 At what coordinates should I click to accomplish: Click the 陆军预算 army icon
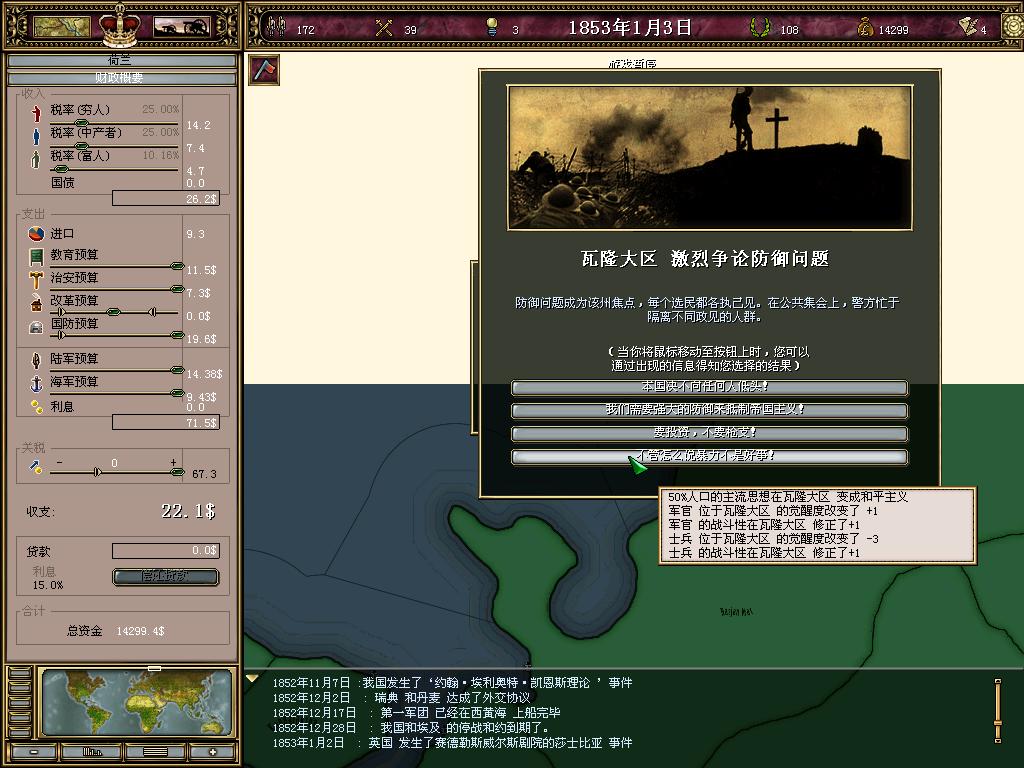point(36,360)
